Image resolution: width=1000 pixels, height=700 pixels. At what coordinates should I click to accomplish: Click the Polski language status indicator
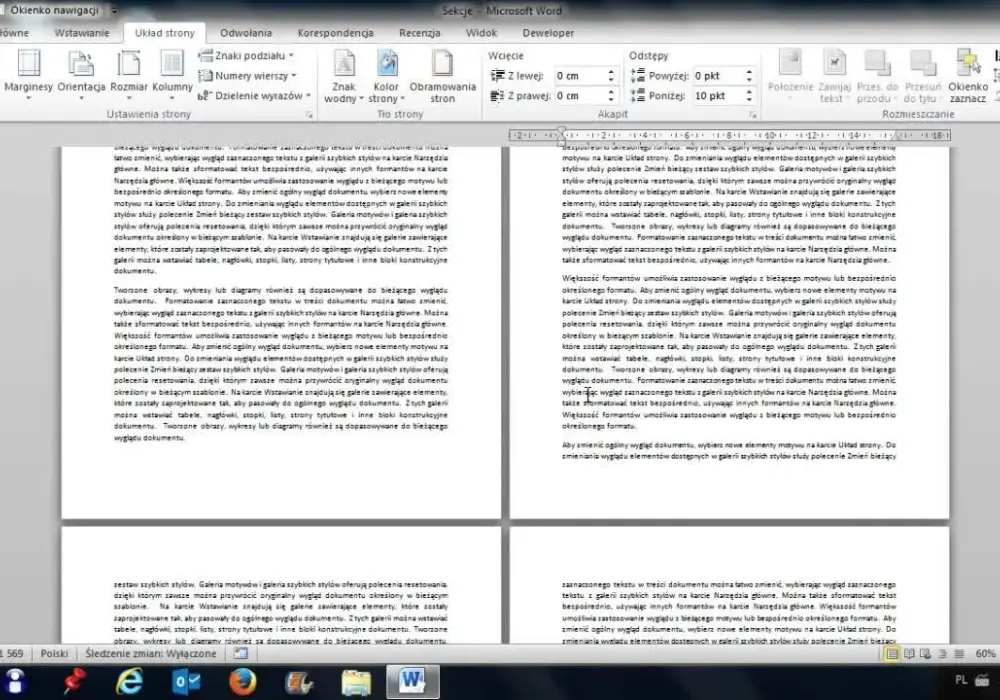[54, 653]
